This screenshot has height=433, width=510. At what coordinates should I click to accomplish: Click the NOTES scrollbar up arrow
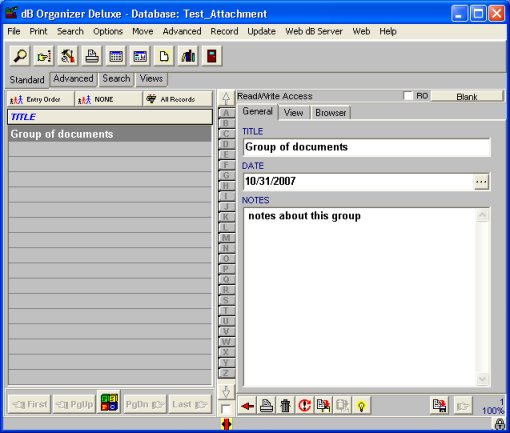click(482, 215)
